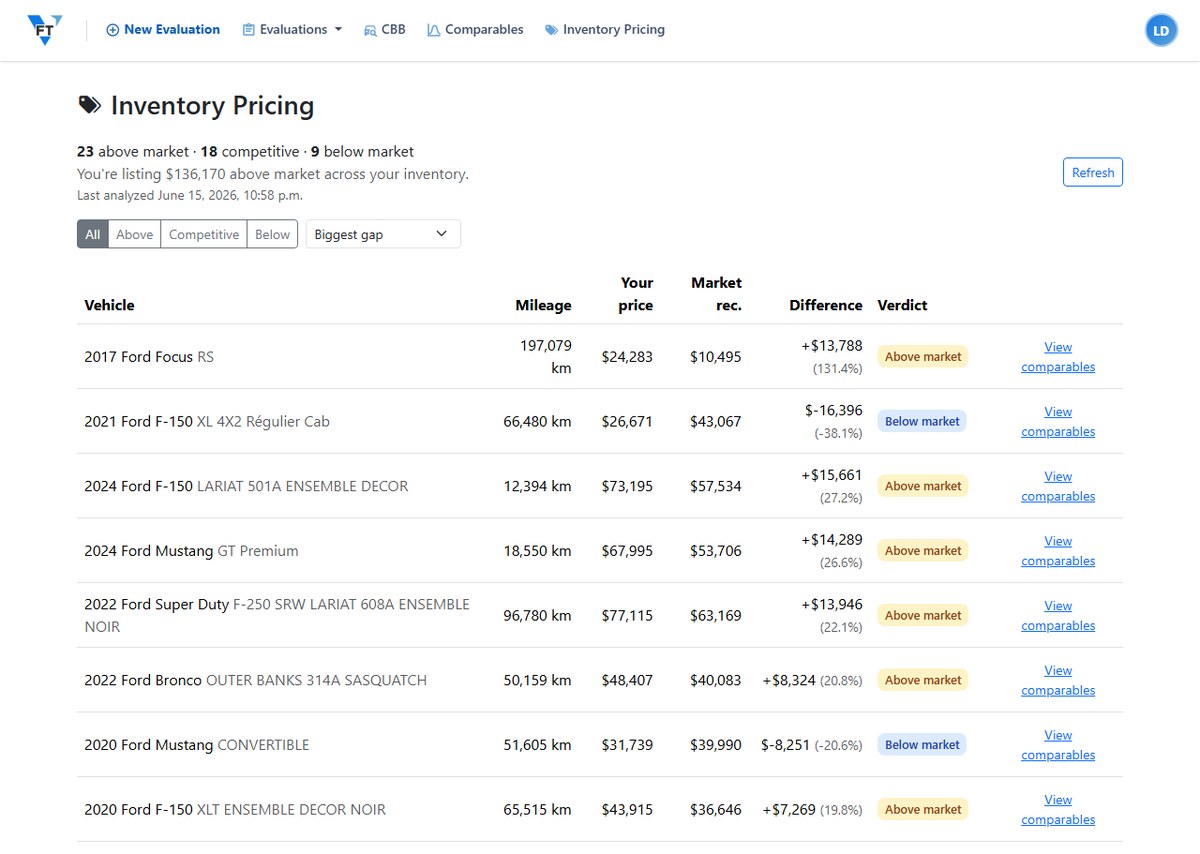
Task: Click the New Evaluation plus icon
Action: pos(113,30)
